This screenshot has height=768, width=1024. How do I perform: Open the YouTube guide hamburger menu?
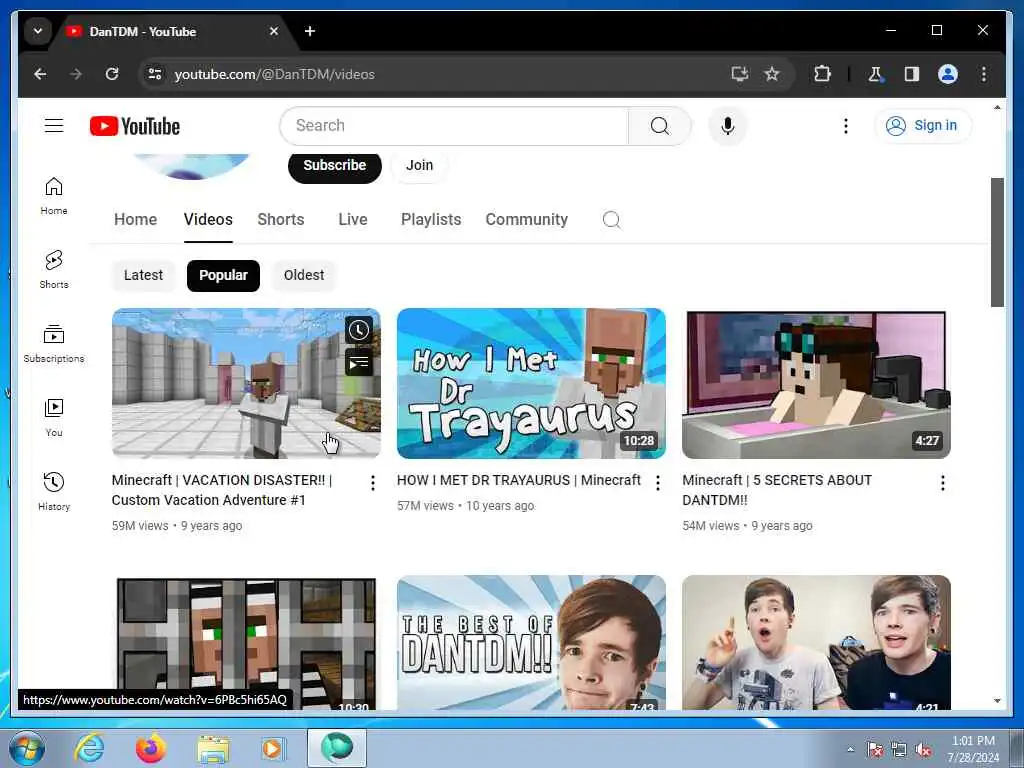54,125
